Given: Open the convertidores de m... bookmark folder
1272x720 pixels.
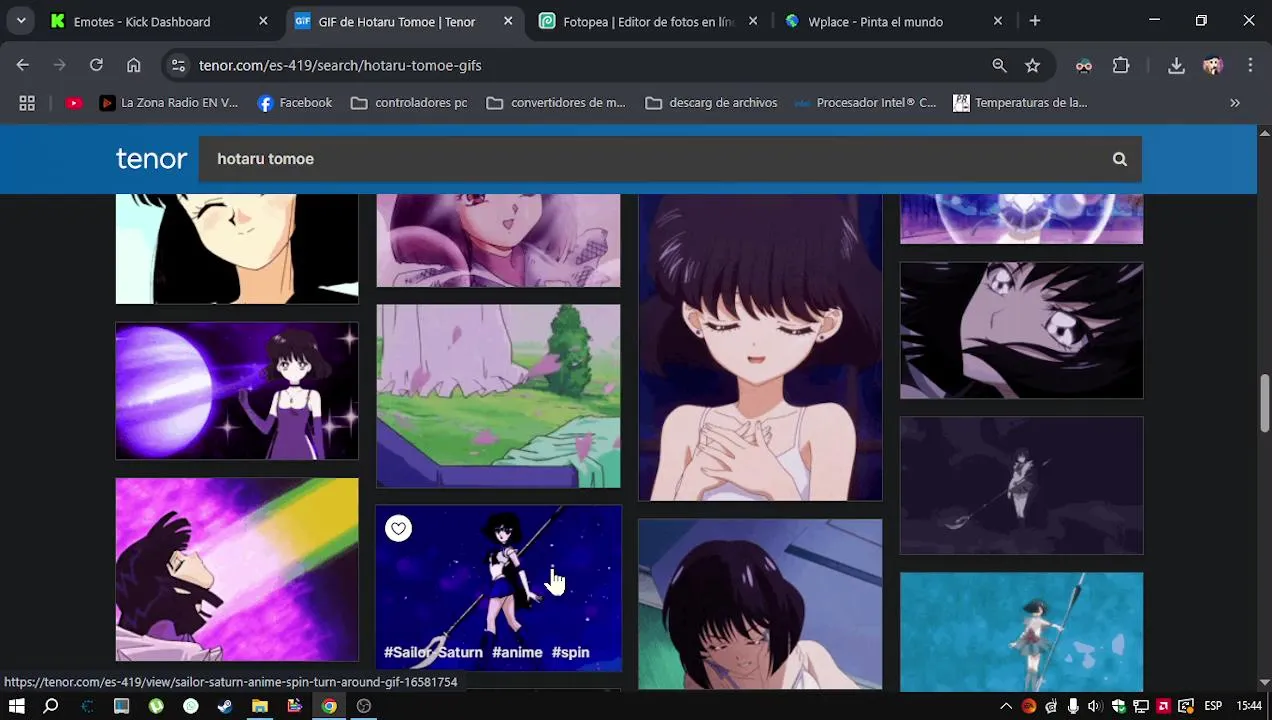Looking at the screenshot, I should click(555, 103).
